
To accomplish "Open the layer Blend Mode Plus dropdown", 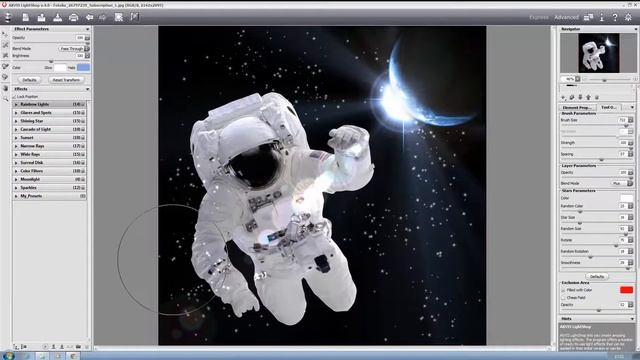I will click(x=622, y=184).
